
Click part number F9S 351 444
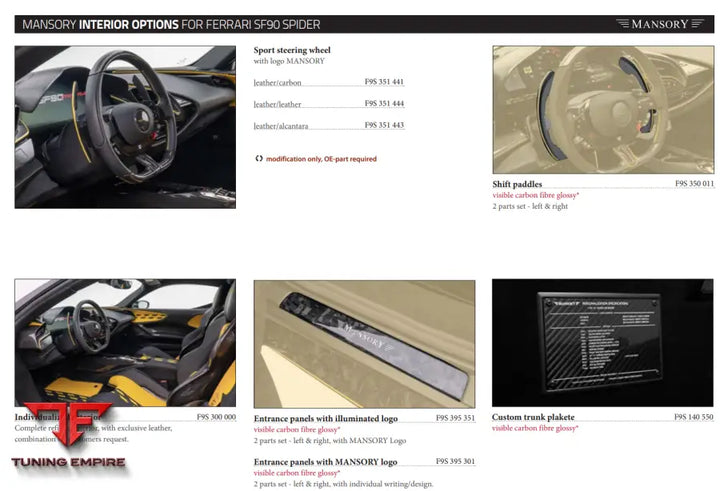[x=384, y=103]
